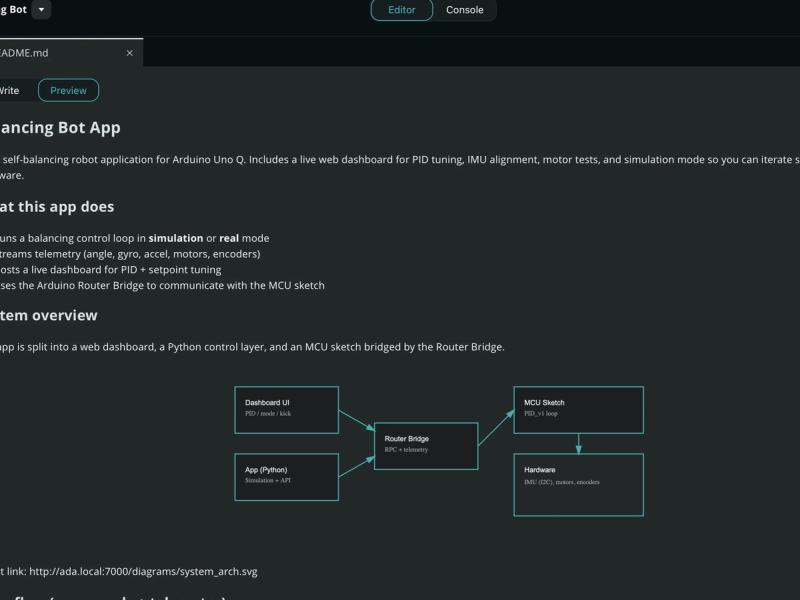Click the bold word 'simulation'

176,238
